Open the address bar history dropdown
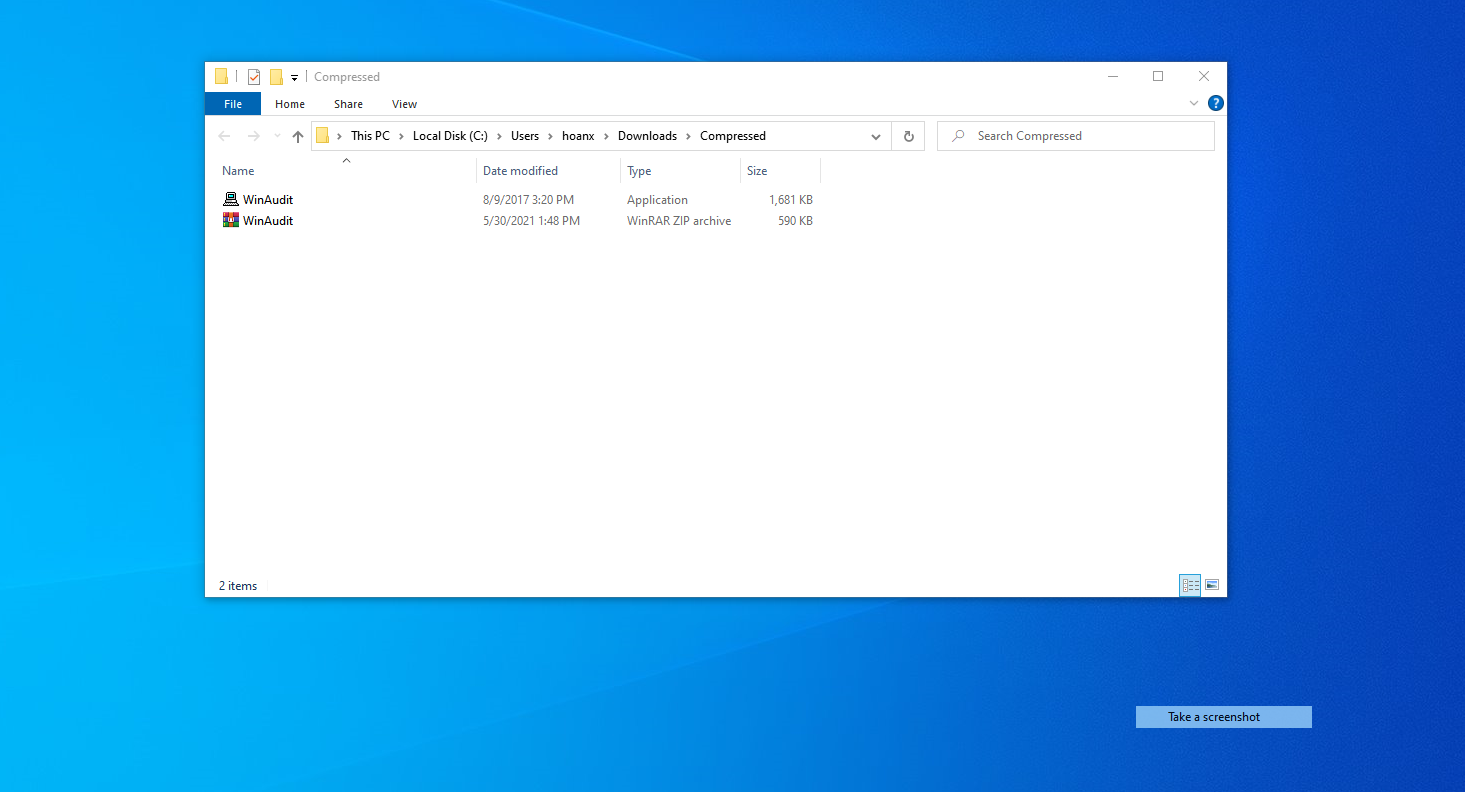This screenshot has height=792, width=1465. pos(876,136)
